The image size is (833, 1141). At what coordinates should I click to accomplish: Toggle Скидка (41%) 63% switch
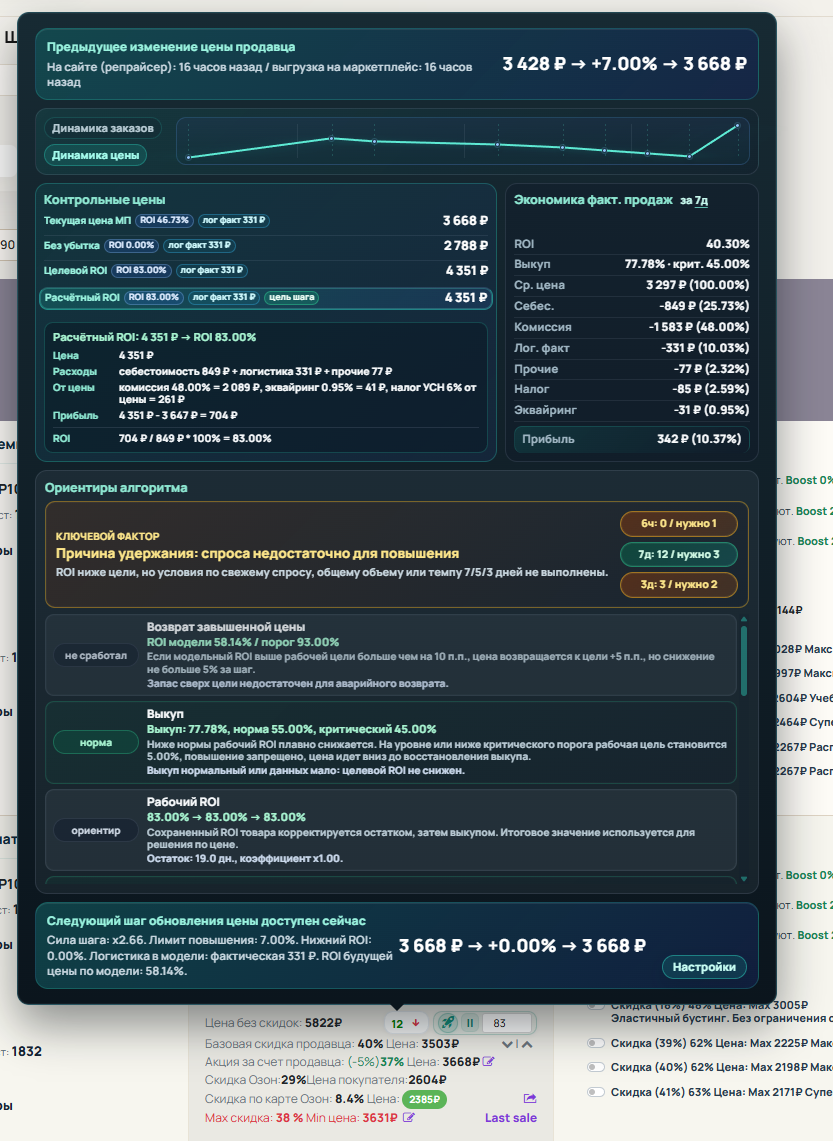point(596,1092)
